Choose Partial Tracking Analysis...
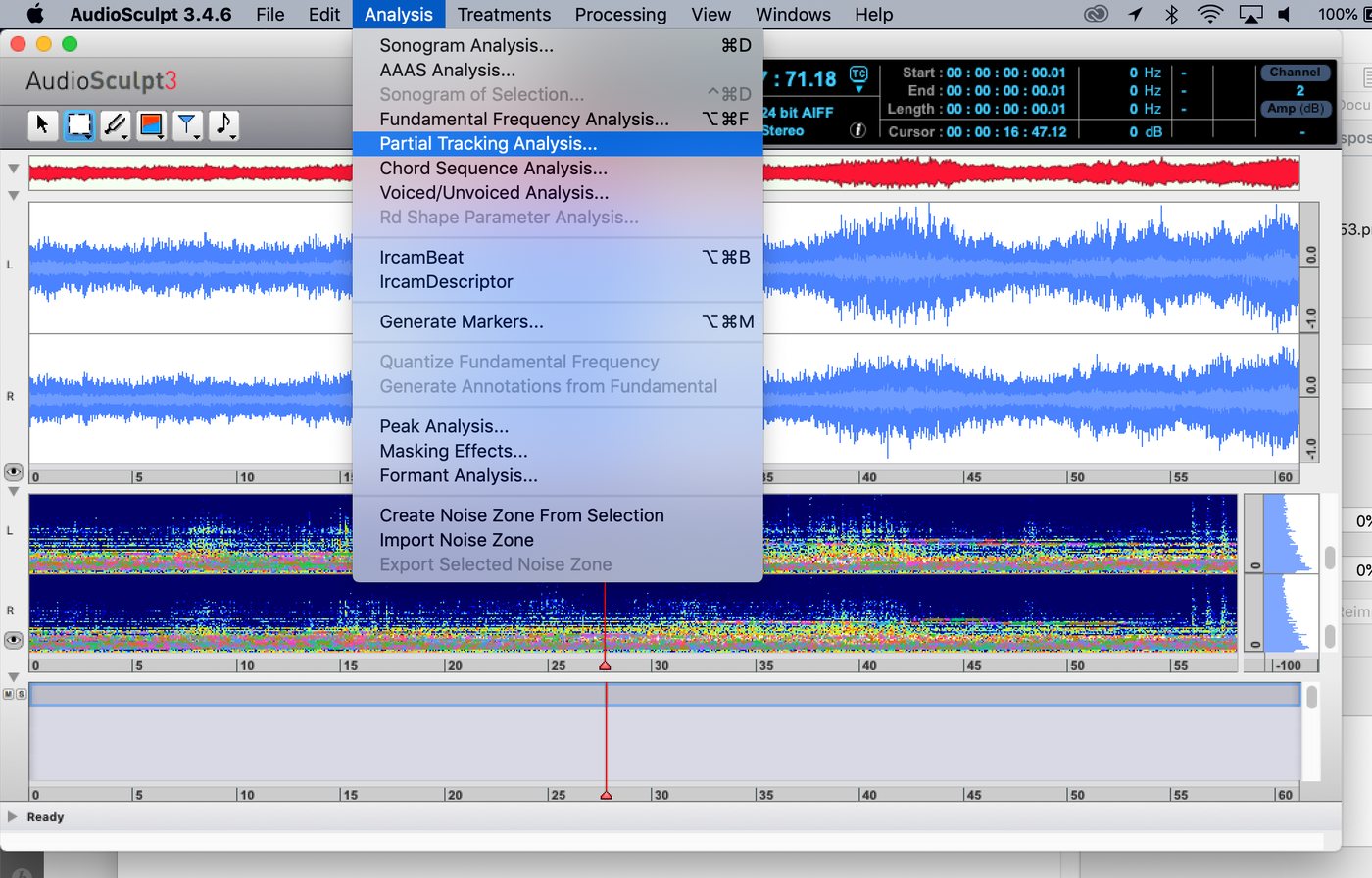The height and width of the screenshot is (878, 1372). tap(558, 143)
